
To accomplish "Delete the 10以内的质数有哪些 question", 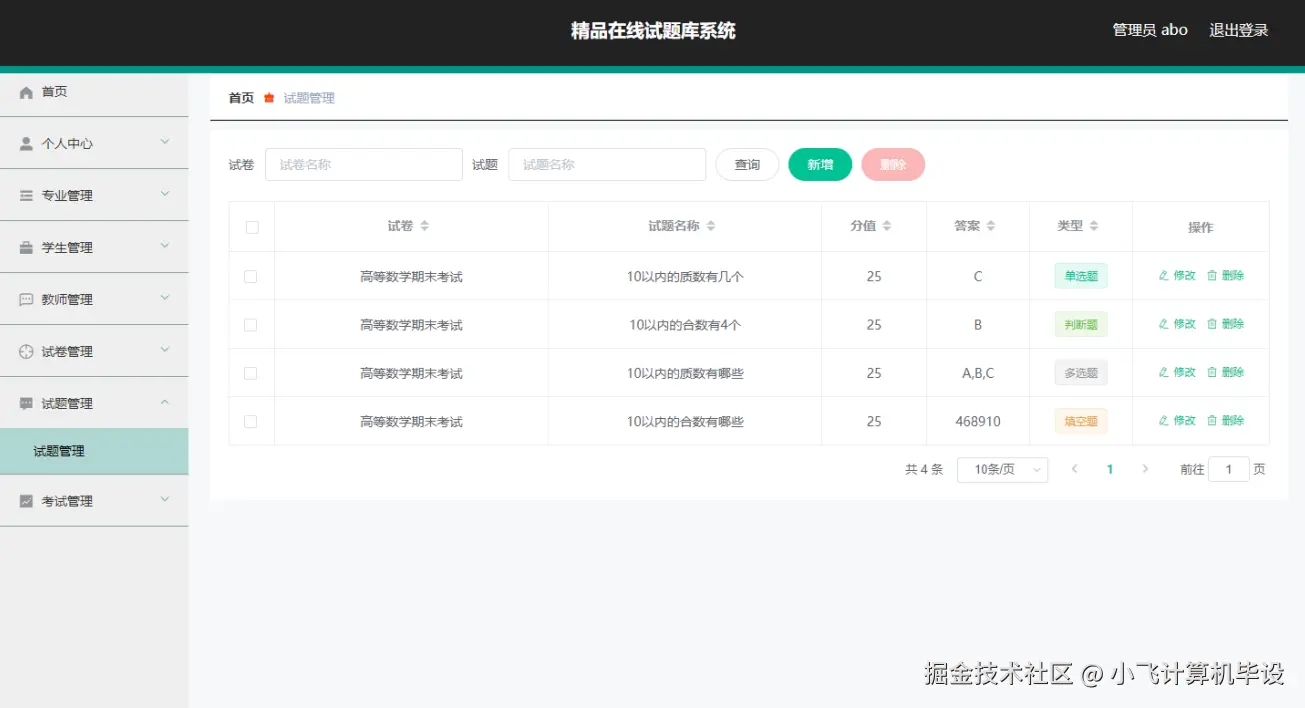I will point(1226,372).
